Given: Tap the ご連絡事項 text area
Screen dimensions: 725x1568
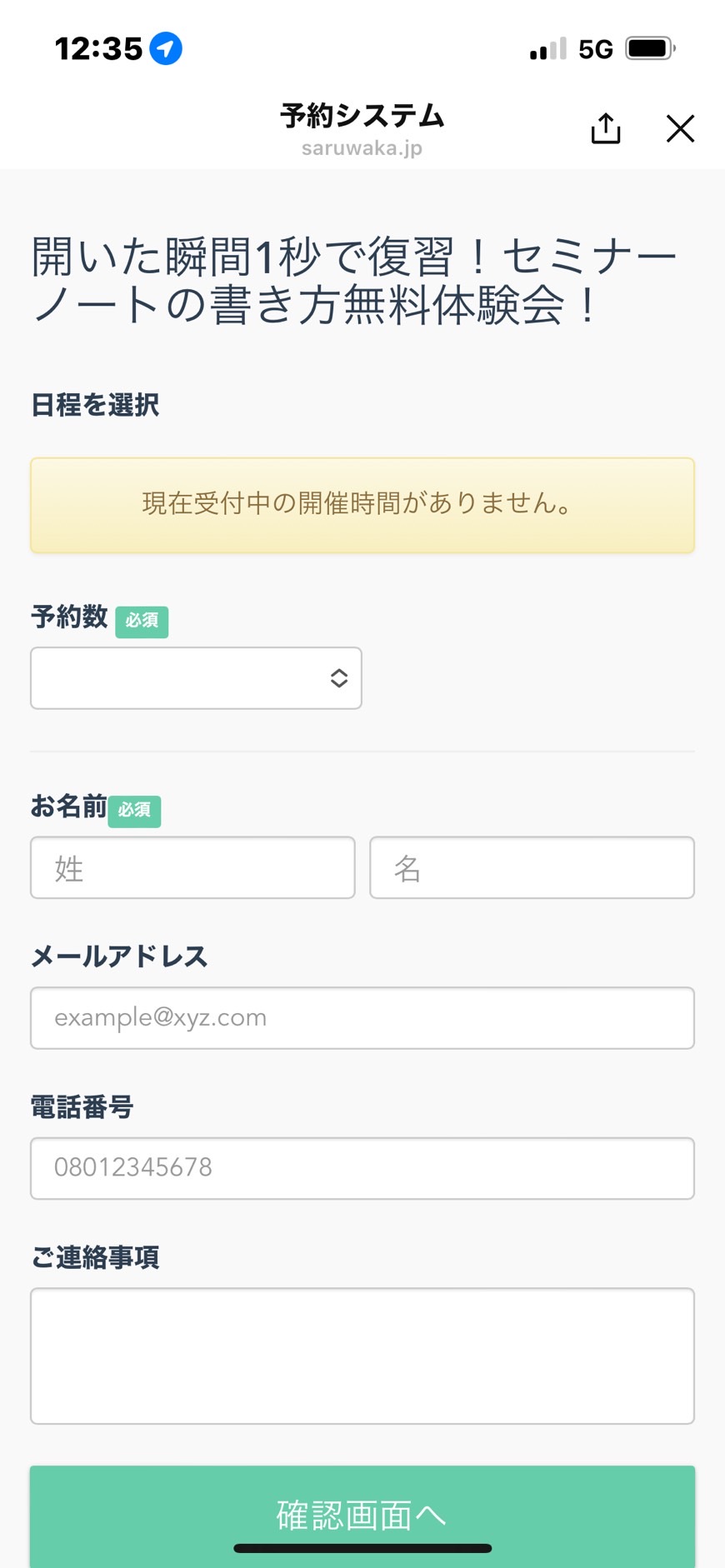Looking at the screenshot, I should [x=362, y=1356].
